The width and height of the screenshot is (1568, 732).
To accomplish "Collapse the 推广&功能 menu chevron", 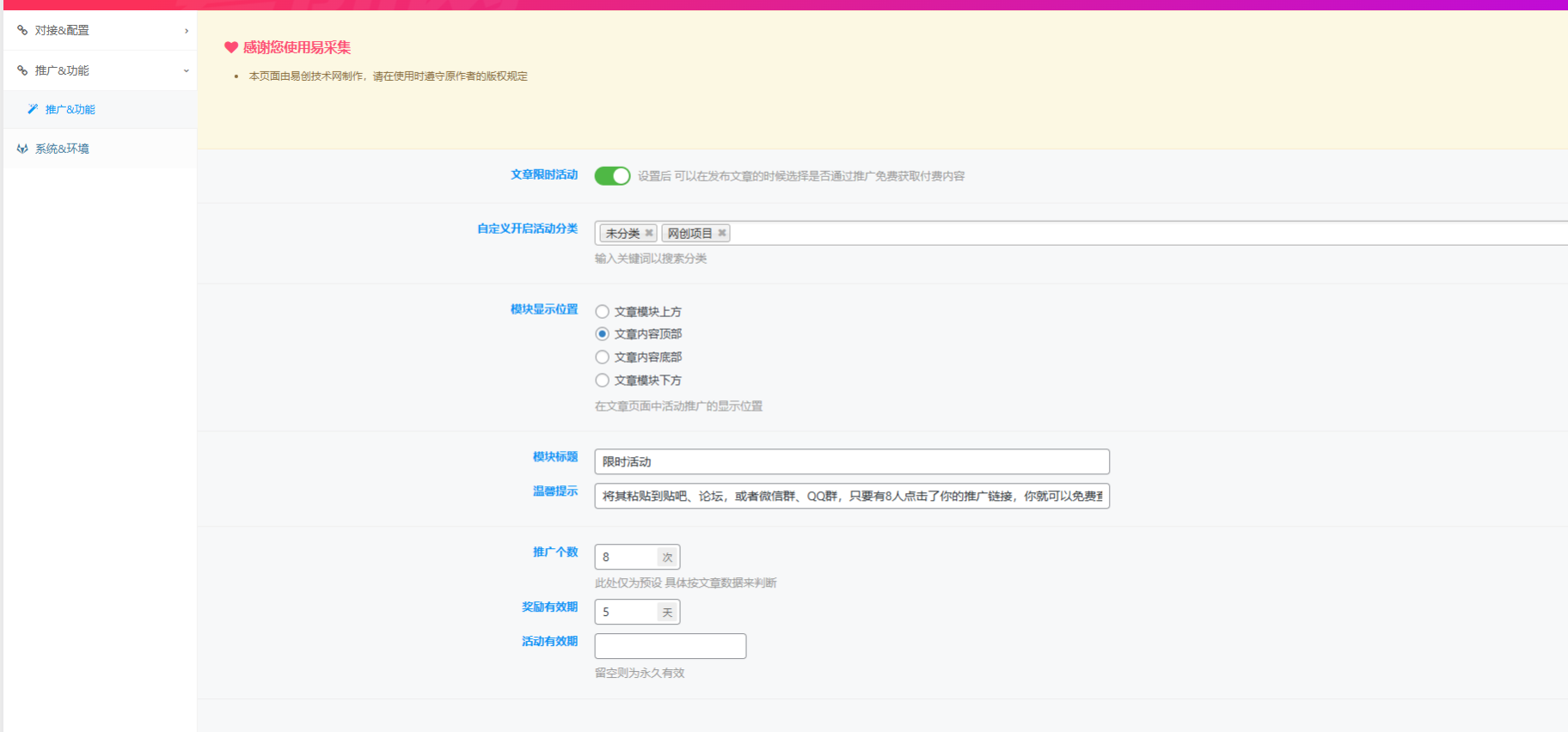I will (x=187, y=71).
